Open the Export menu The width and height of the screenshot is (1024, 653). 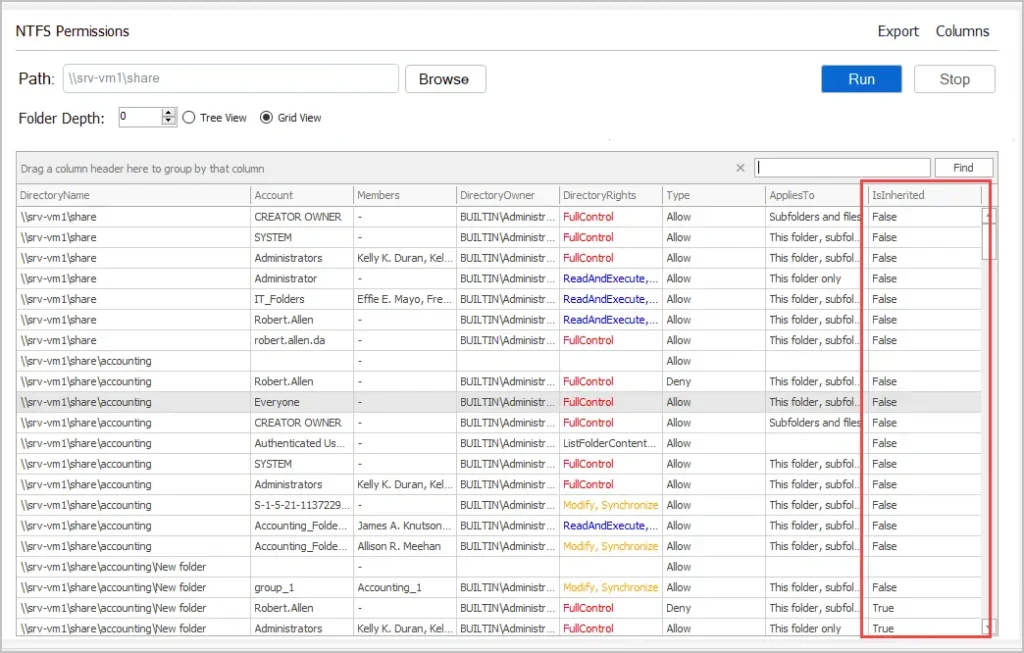tap(897, 31)
